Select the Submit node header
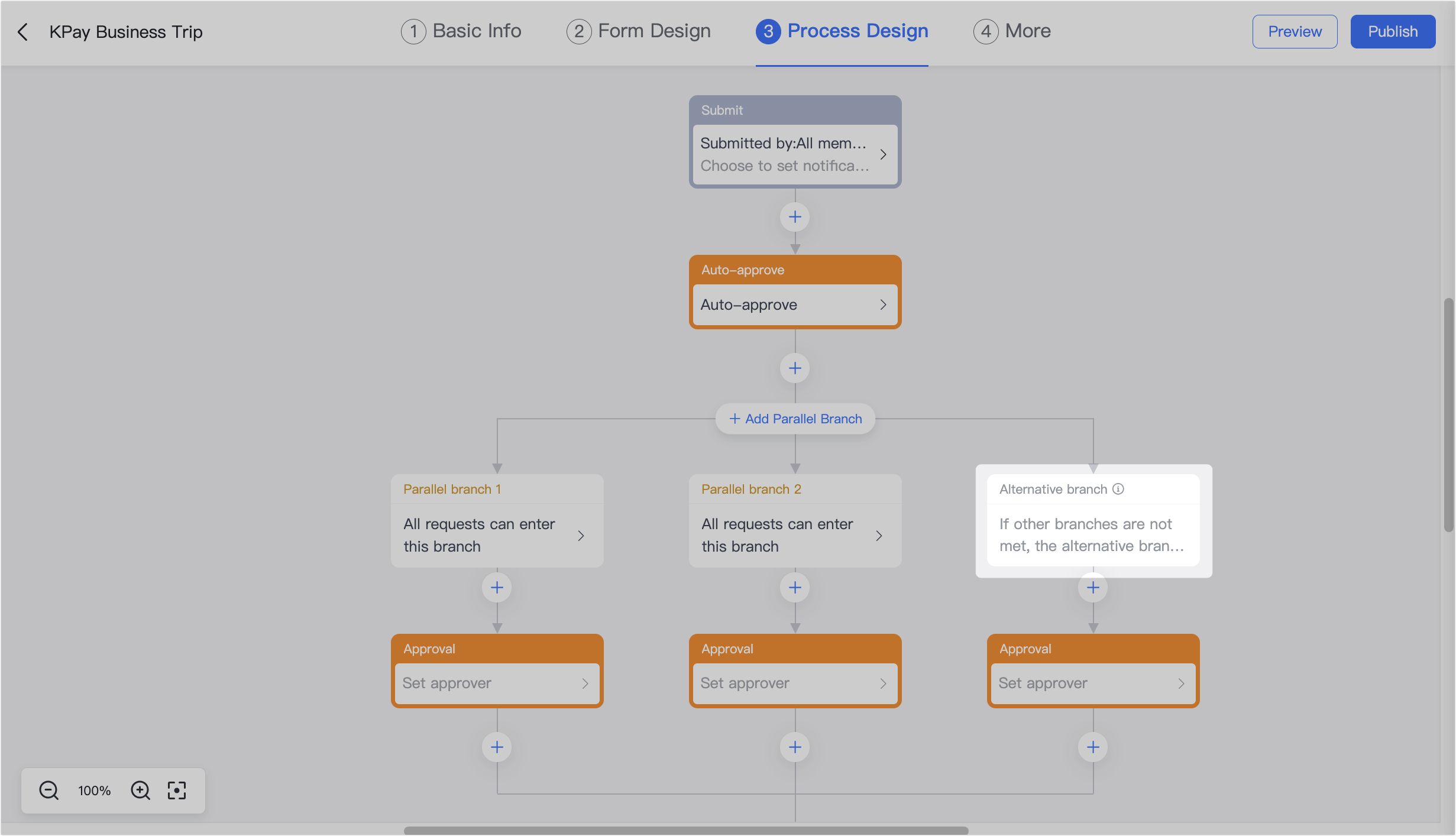This screenshot has height=836, width=1456. coord(795,110)
